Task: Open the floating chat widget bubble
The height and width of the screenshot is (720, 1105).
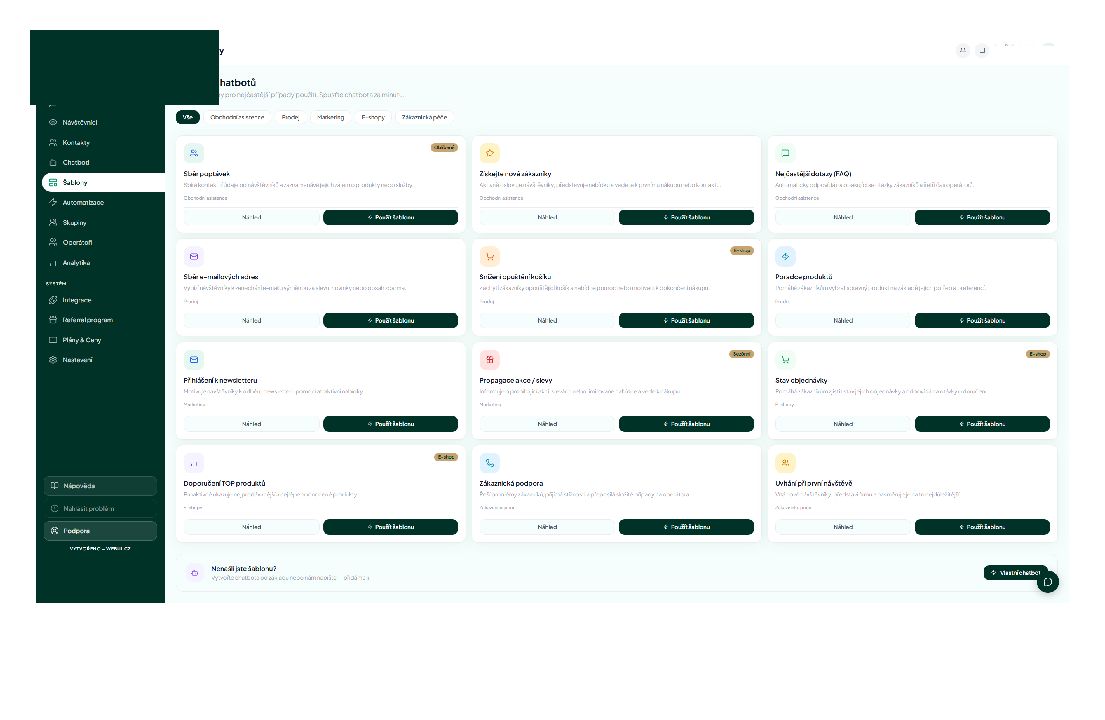Action: tap(1047, 582)
